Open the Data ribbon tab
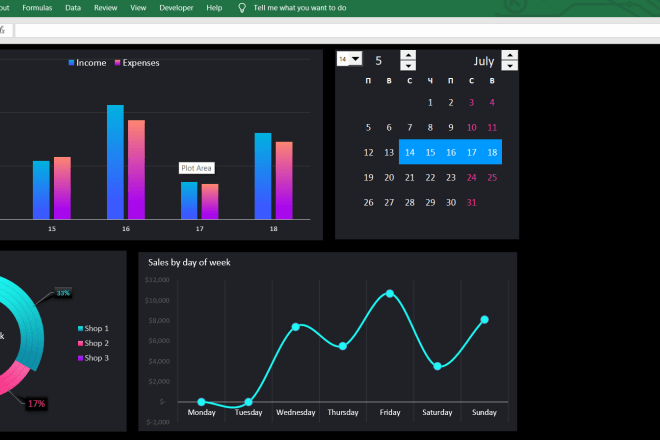660x440 pixels. point(73,8)
